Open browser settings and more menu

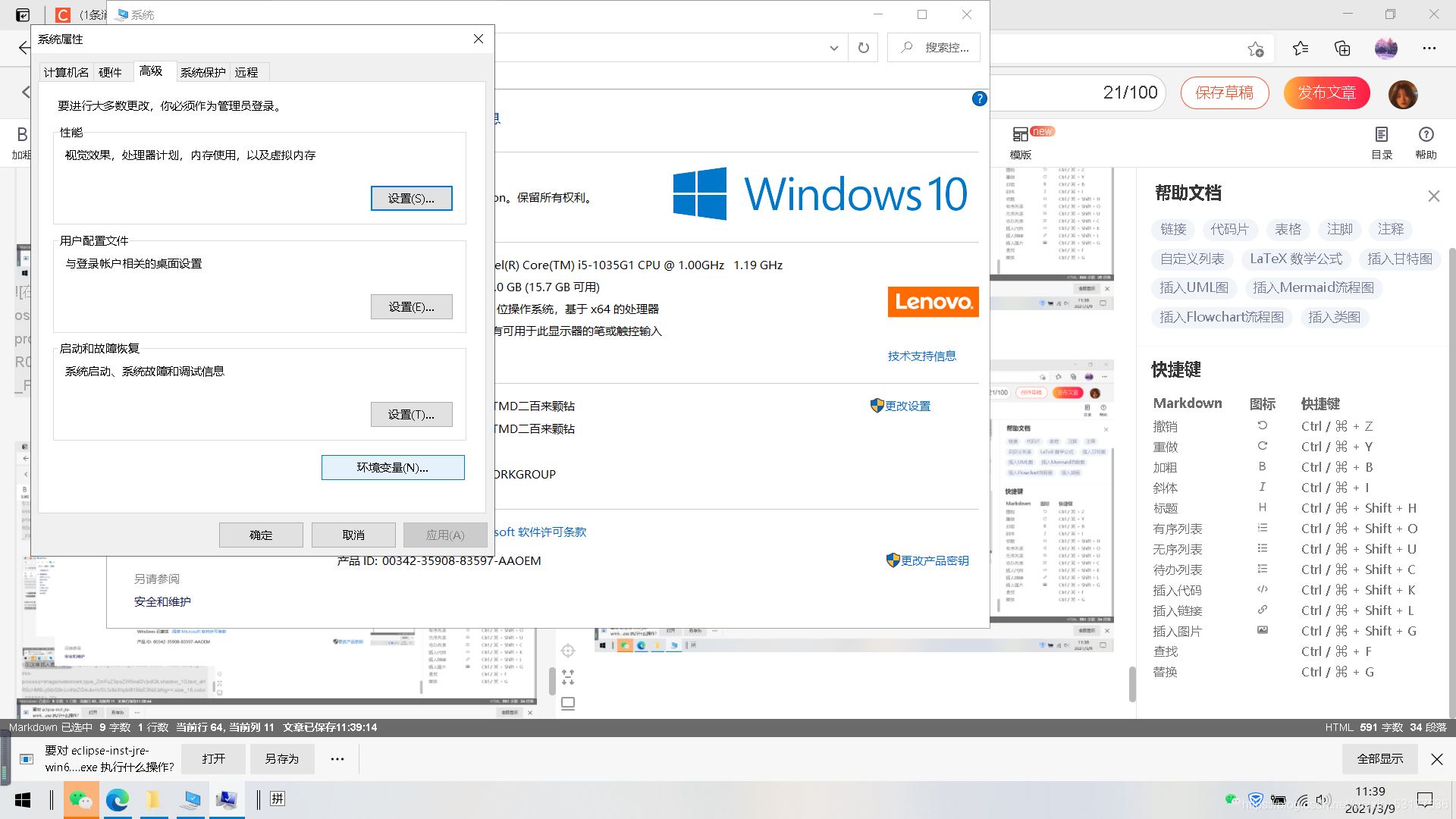[1429, 49]
